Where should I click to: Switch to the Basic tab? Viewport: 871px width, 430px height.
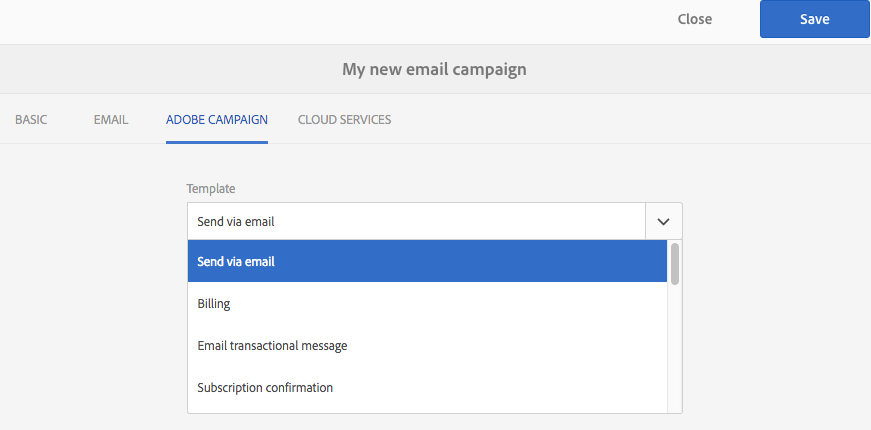[x=31, y=119]
